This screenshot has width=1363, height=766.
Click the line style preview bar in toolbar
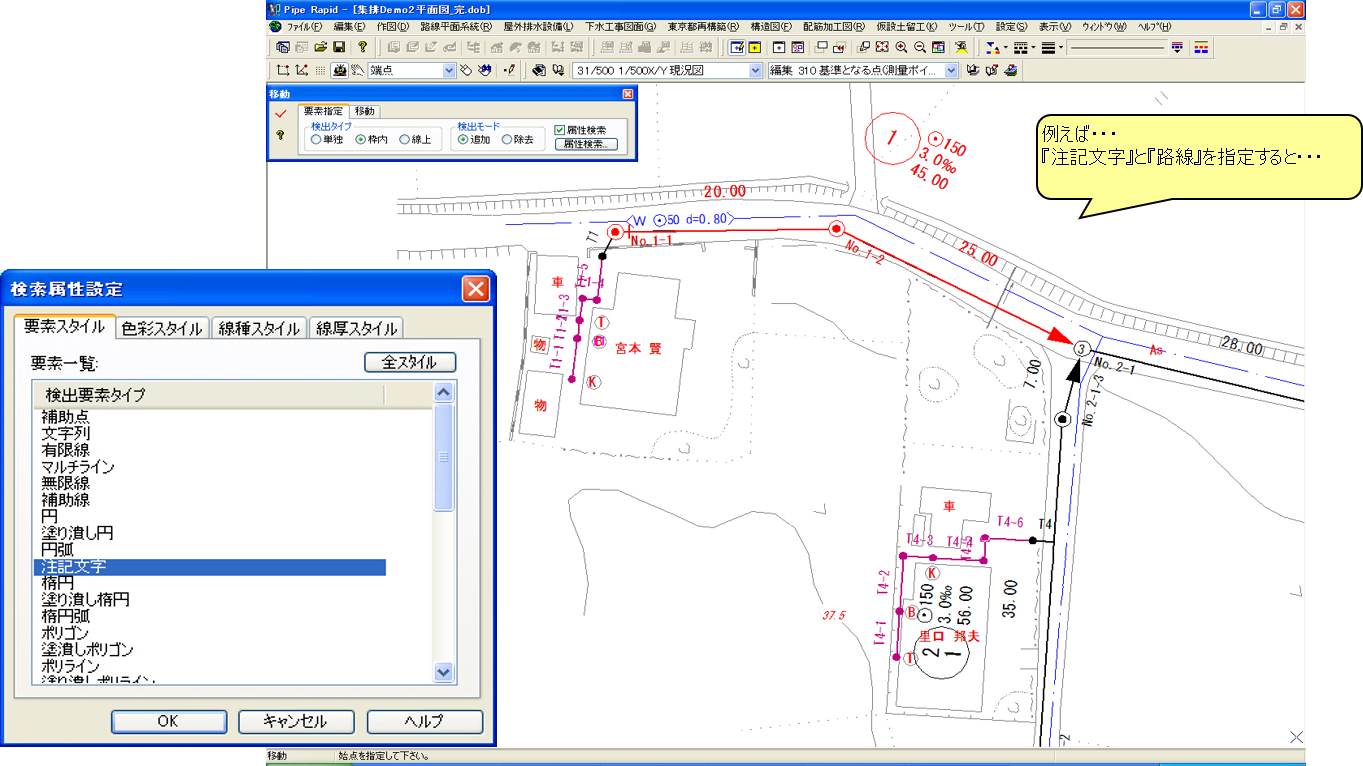pyautogui.click(x=1115, y=47)
